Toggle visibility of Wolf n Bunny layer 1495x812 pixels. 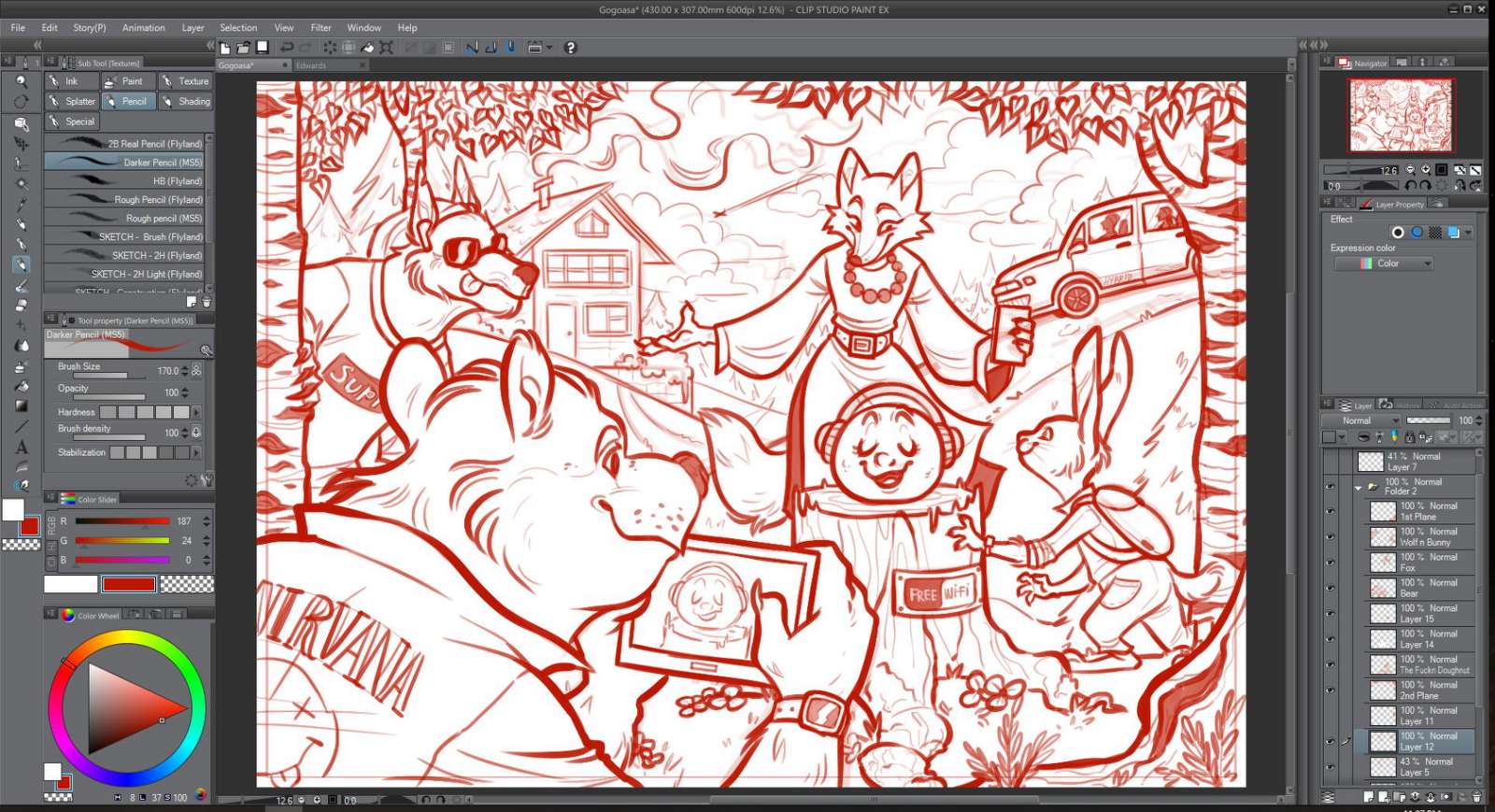(x=1331, y=537)
